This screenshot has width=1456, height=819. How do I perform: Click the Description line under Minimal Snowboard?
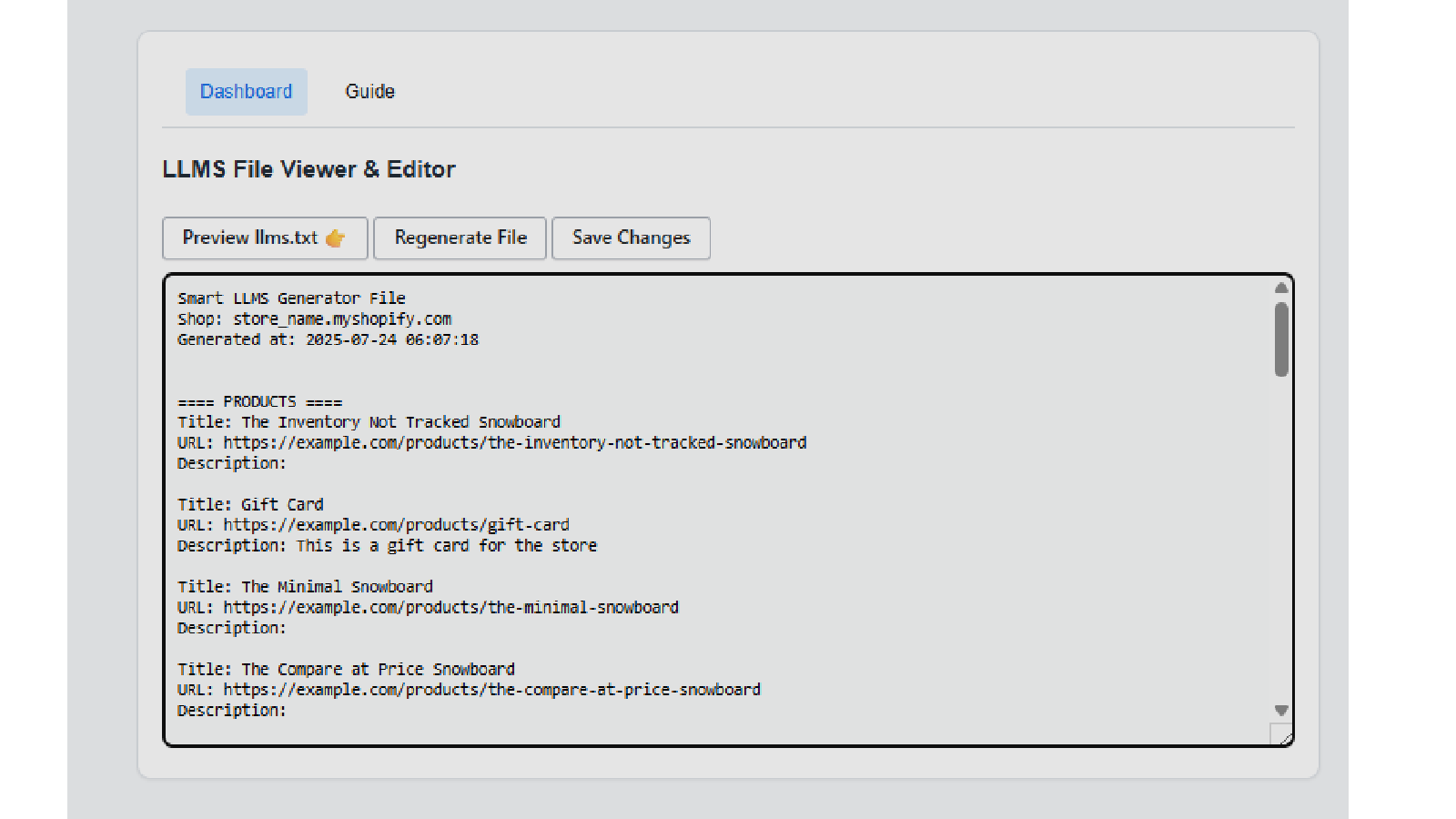tap(231, 628)
